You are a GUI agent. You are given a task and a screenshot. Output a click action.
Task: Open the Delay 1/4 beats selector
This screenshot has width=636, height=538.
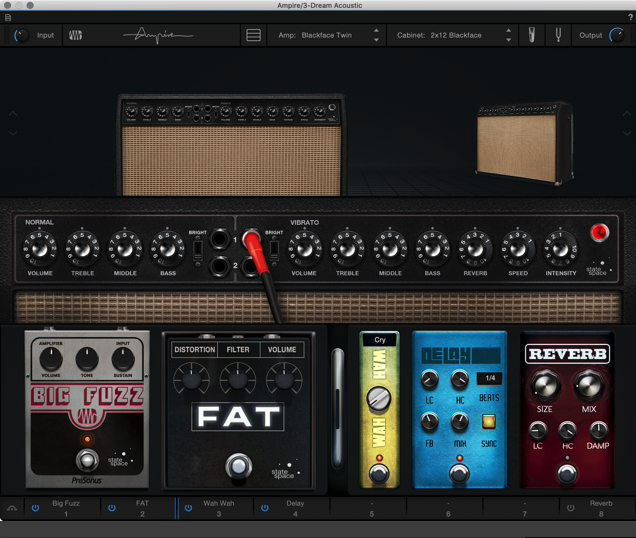point(490,378)
